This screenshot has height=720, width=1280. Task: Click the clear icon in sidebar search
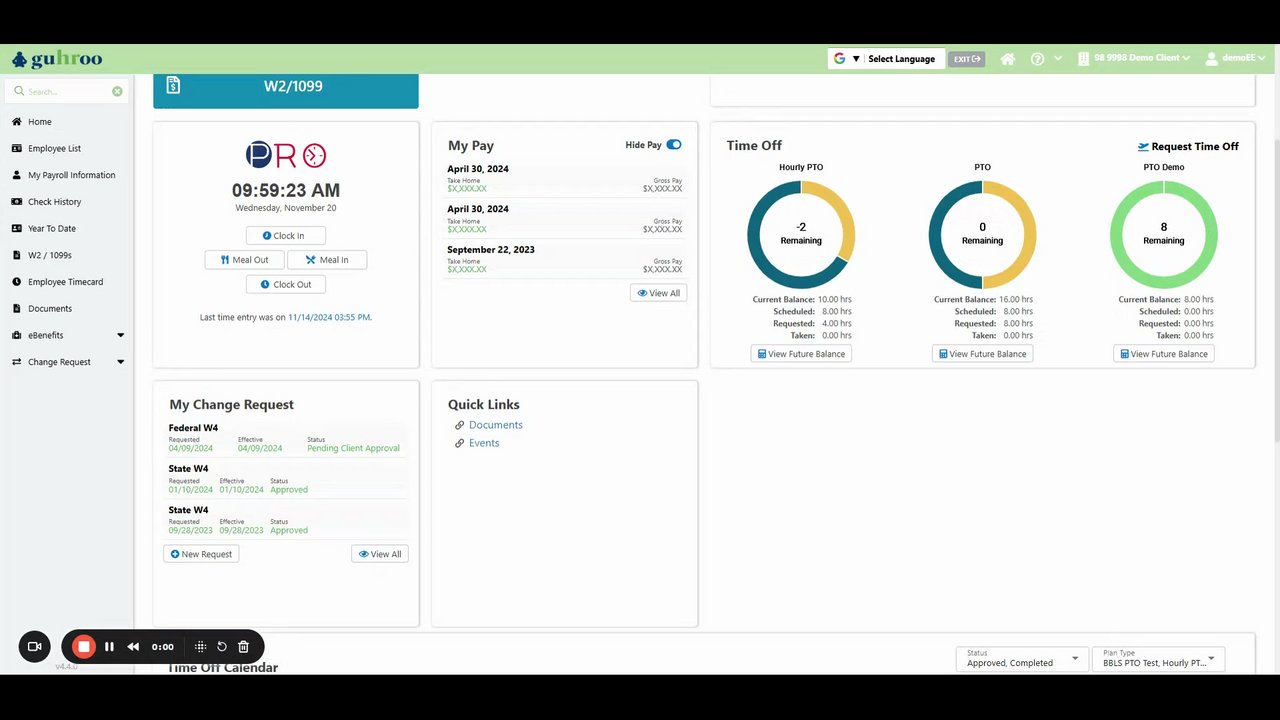117,91
